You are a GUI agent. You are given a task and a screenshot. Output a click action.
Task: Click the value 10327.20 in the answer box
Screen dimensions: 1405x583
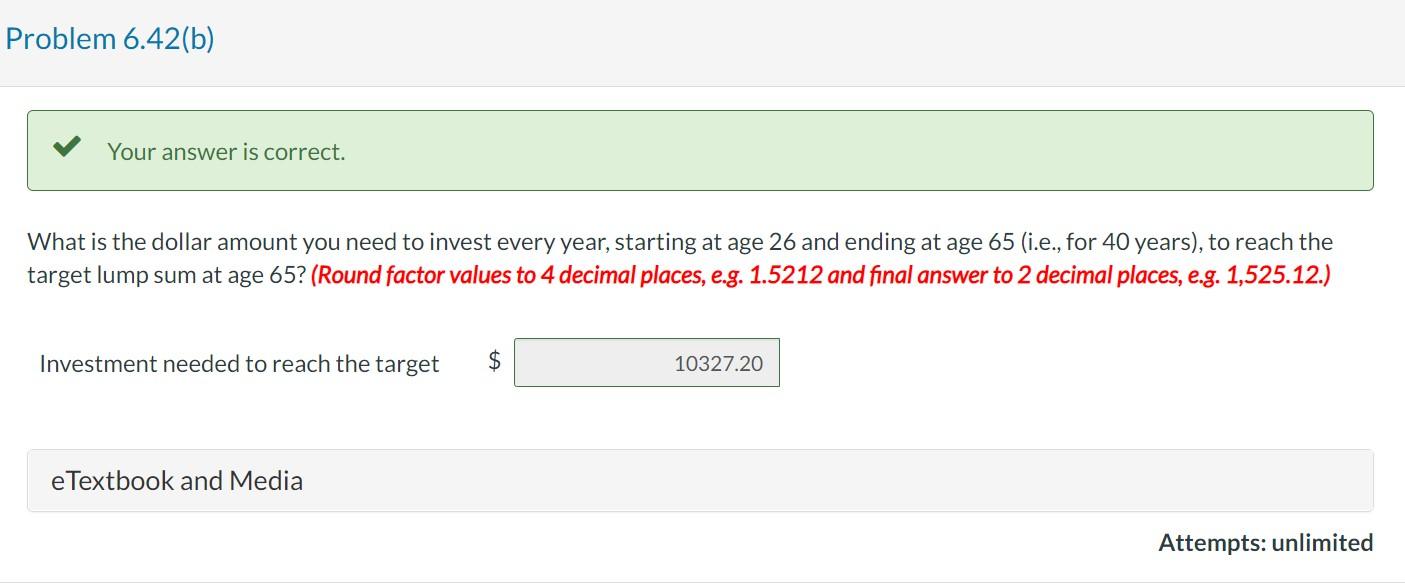click(716, 362)
